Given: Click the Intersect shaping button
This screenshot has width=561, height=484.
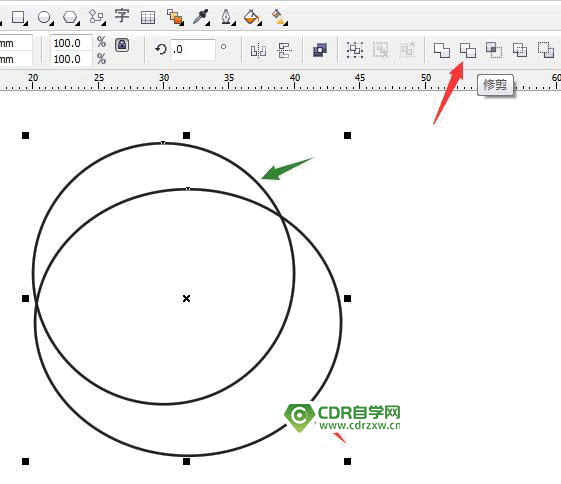Looking at the screenshot, I should tap(494, 50).
